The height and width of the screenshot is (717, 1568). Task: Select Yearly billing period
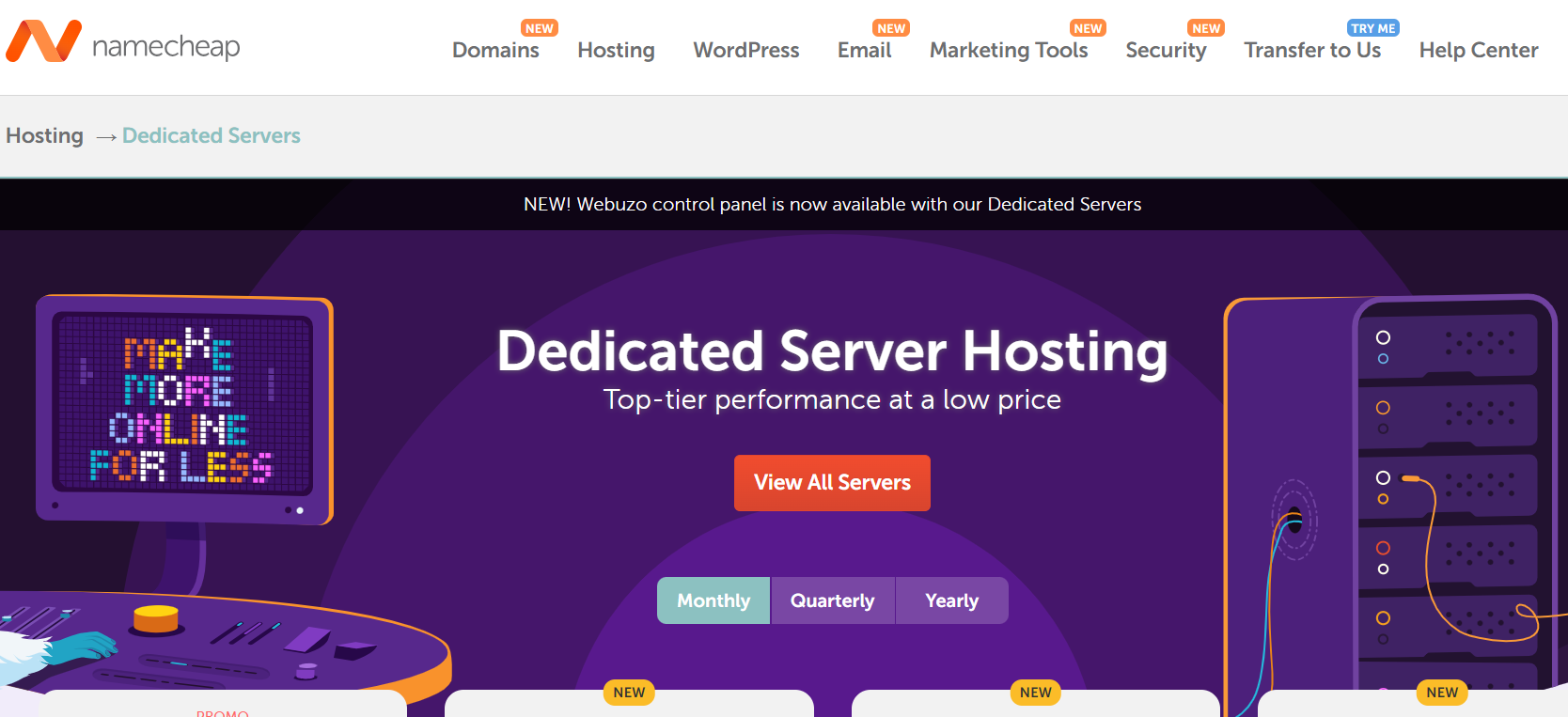[x=952, y=600]
